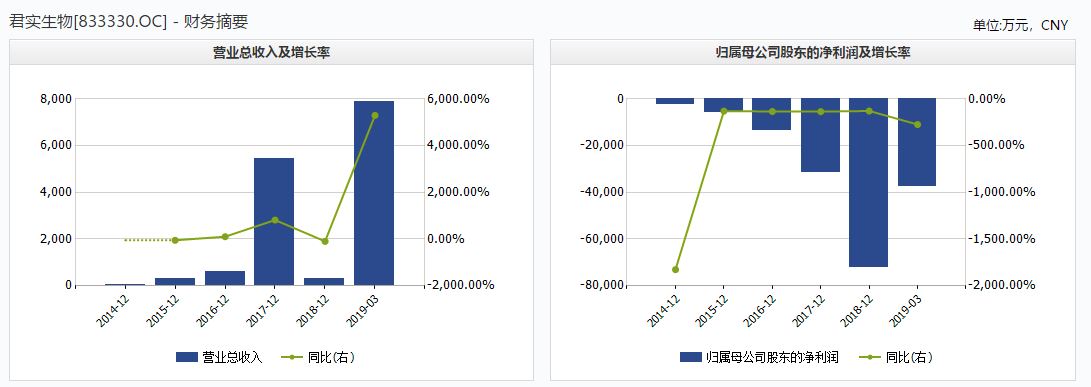Screen dimensions: 1091x387
Task: Toggle the 营业总收入 legend swatch
Action: [187, 357]
